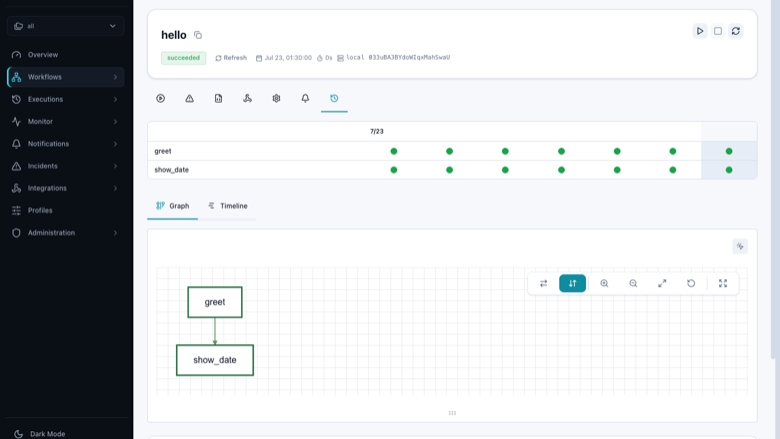Click the latest greet run status dot

click(x=729, y=151)
